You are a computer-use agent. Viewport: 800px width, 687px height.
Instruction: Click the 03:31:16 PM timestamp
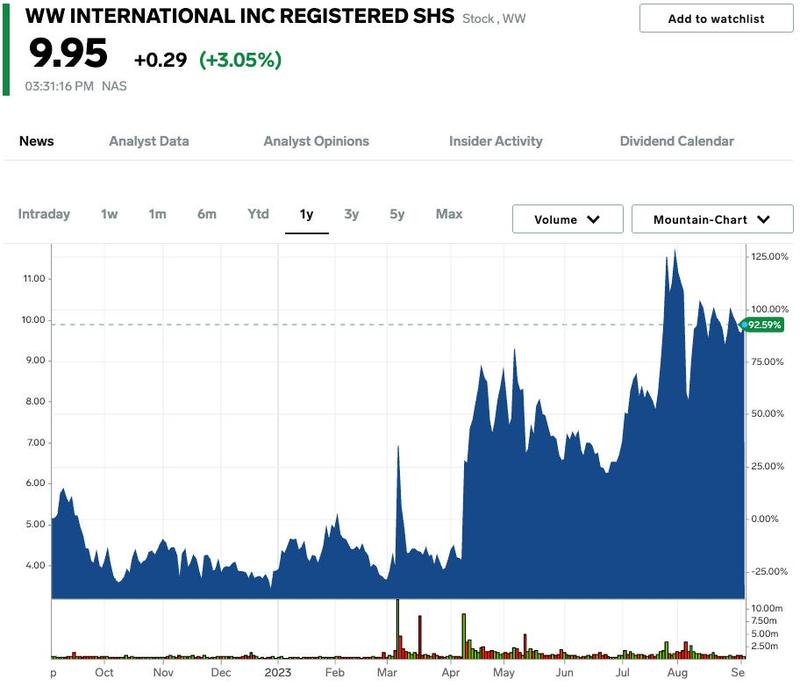(59, 86)
